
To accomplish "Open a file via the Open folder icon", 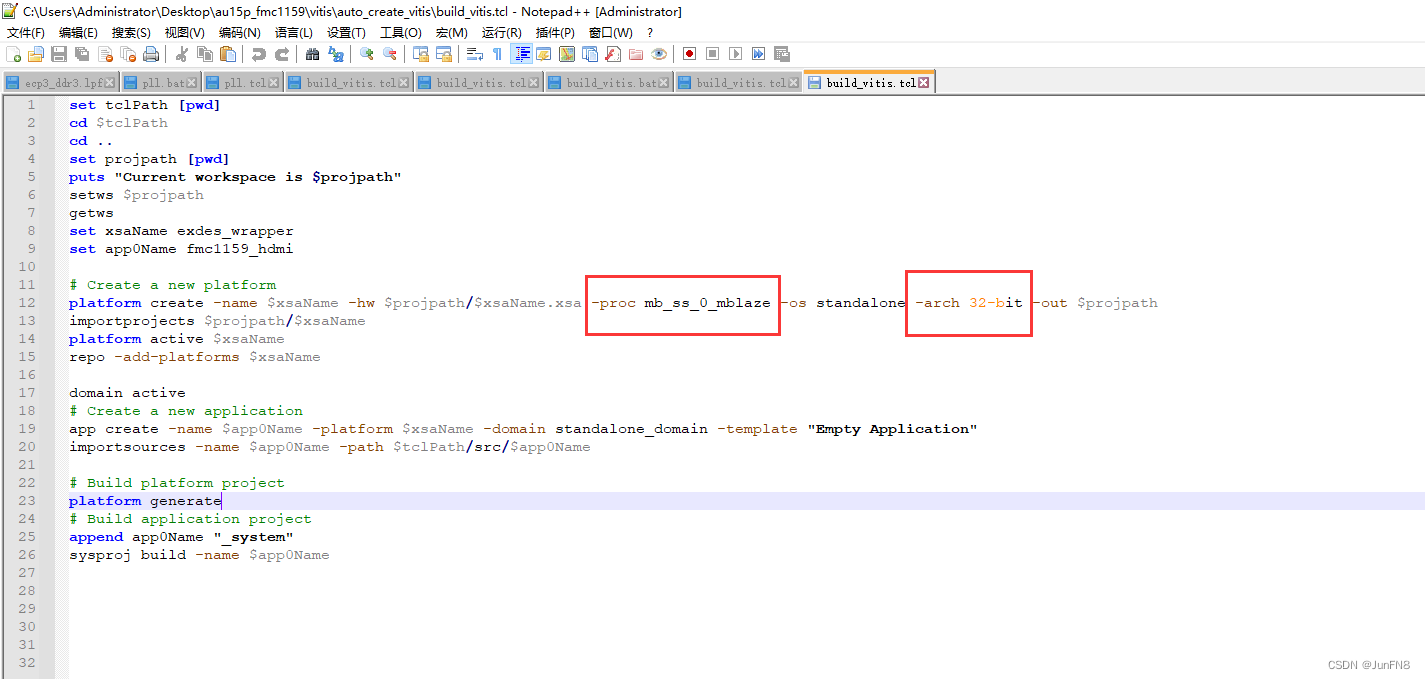I will tap(36, 54).
